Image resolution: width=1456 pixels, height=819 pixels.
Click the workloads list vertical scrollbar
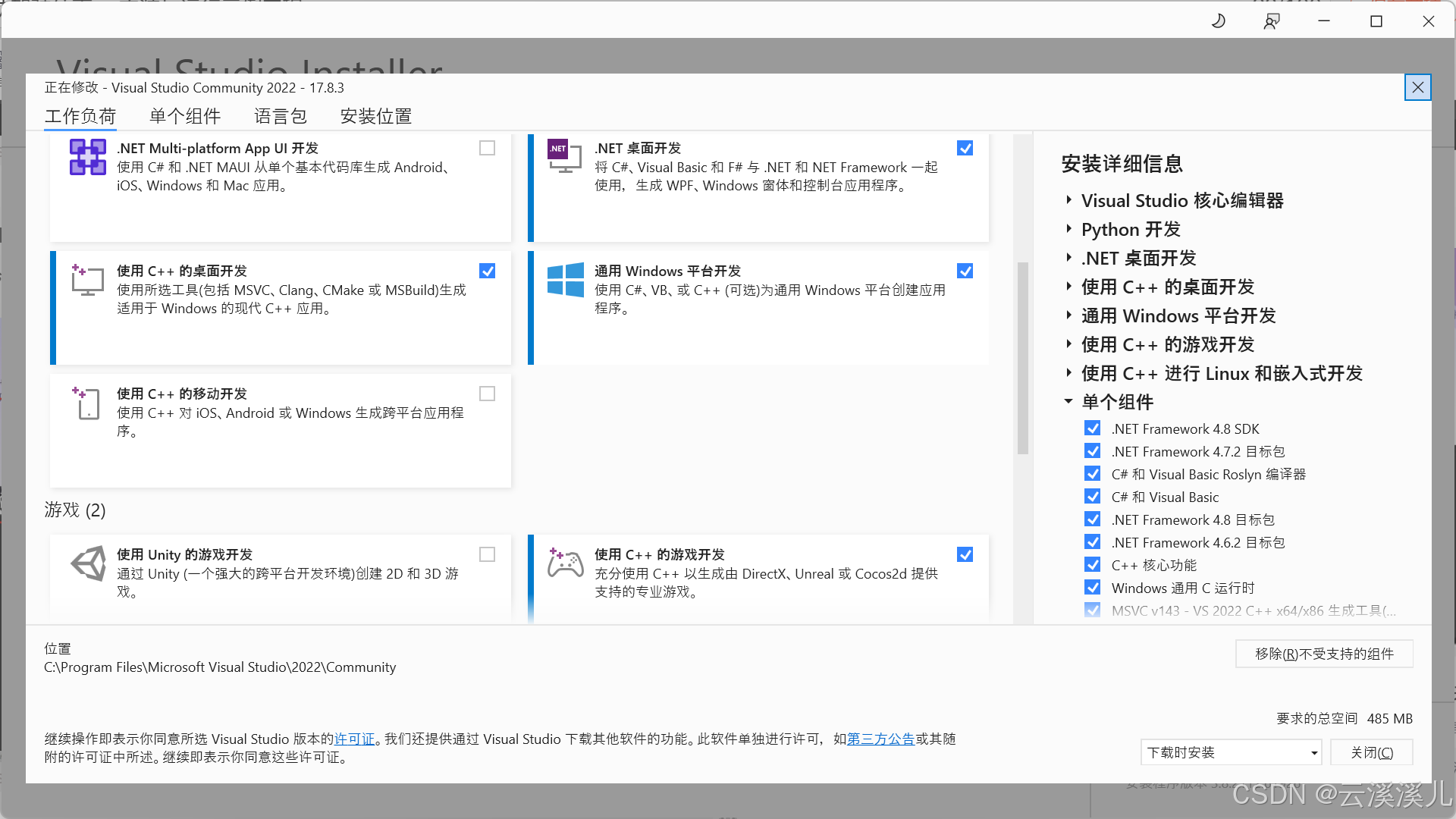click(1022, 356)
